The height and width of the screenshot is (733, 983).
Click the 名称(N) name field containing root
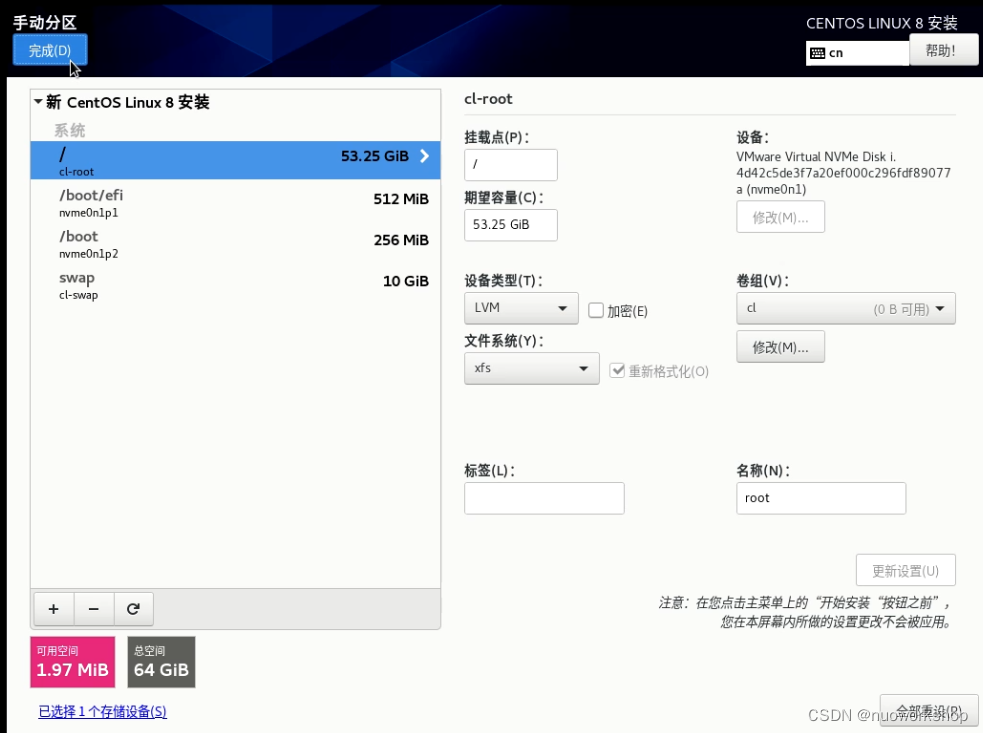tap(821, 498)
